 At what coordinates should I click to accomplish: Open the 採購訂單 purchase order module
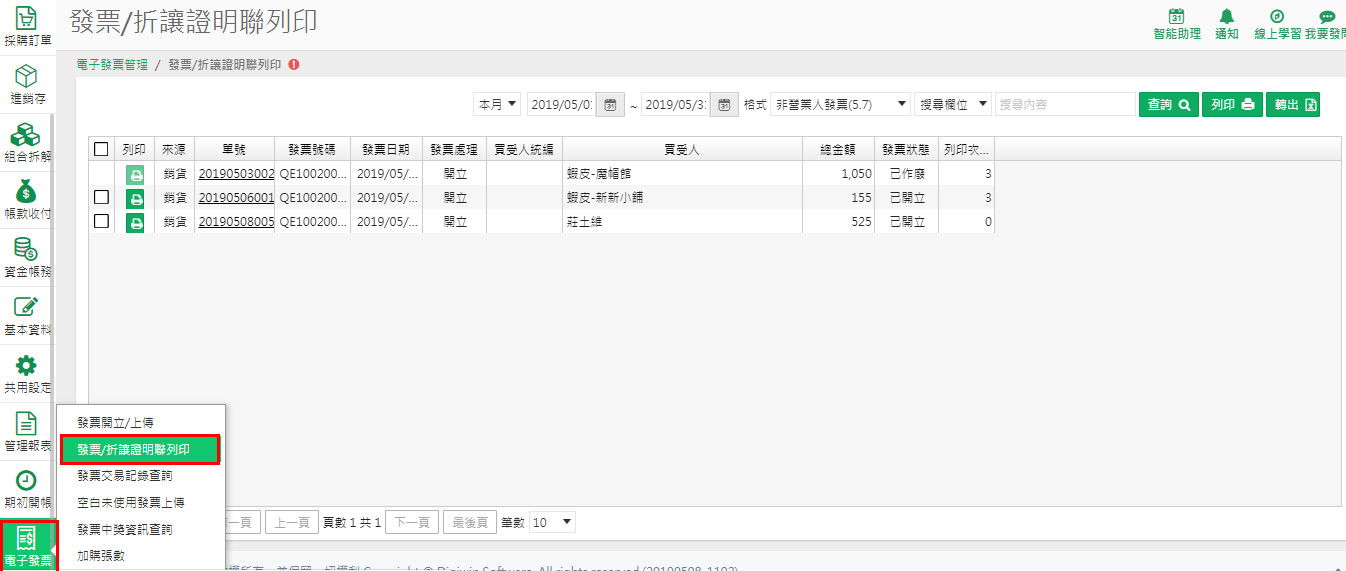pyautogui.click(x=26, y=27)
